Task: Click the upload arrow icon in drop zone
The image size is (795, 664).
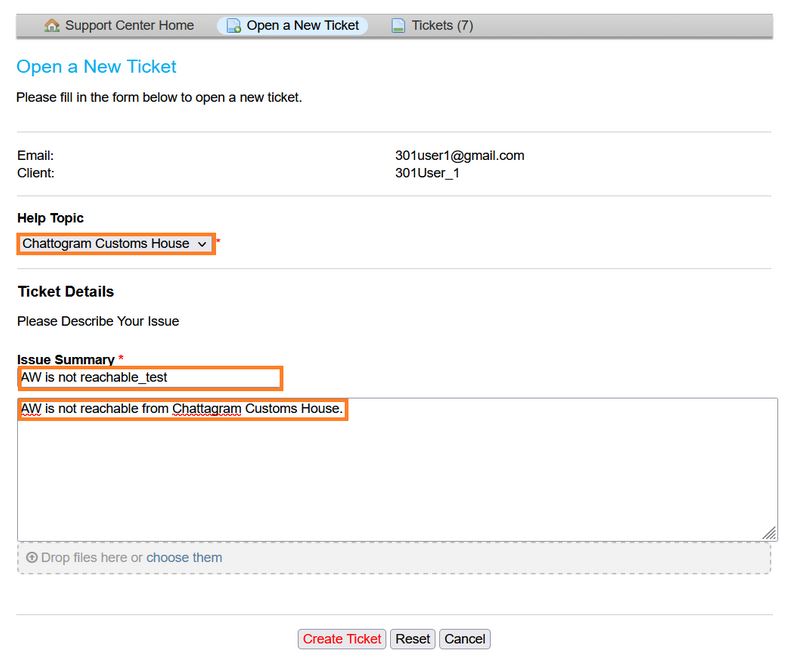Action: [32, 558]
